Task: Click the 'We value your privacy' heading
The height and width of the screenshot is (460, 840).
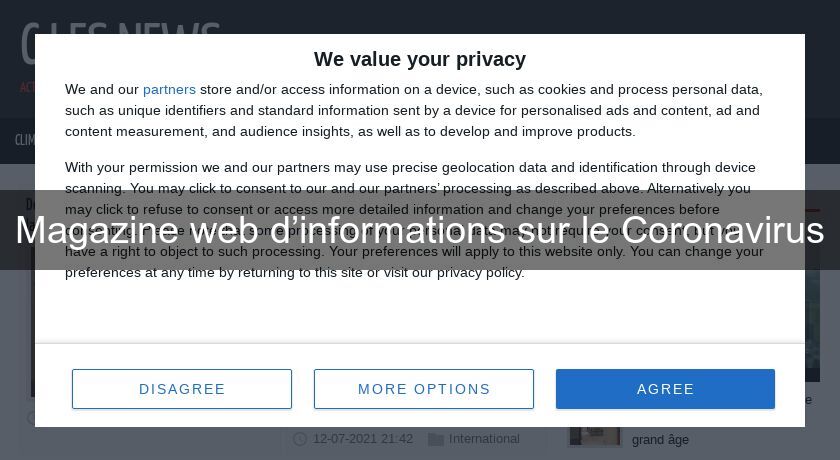Action: pos(420,59)
